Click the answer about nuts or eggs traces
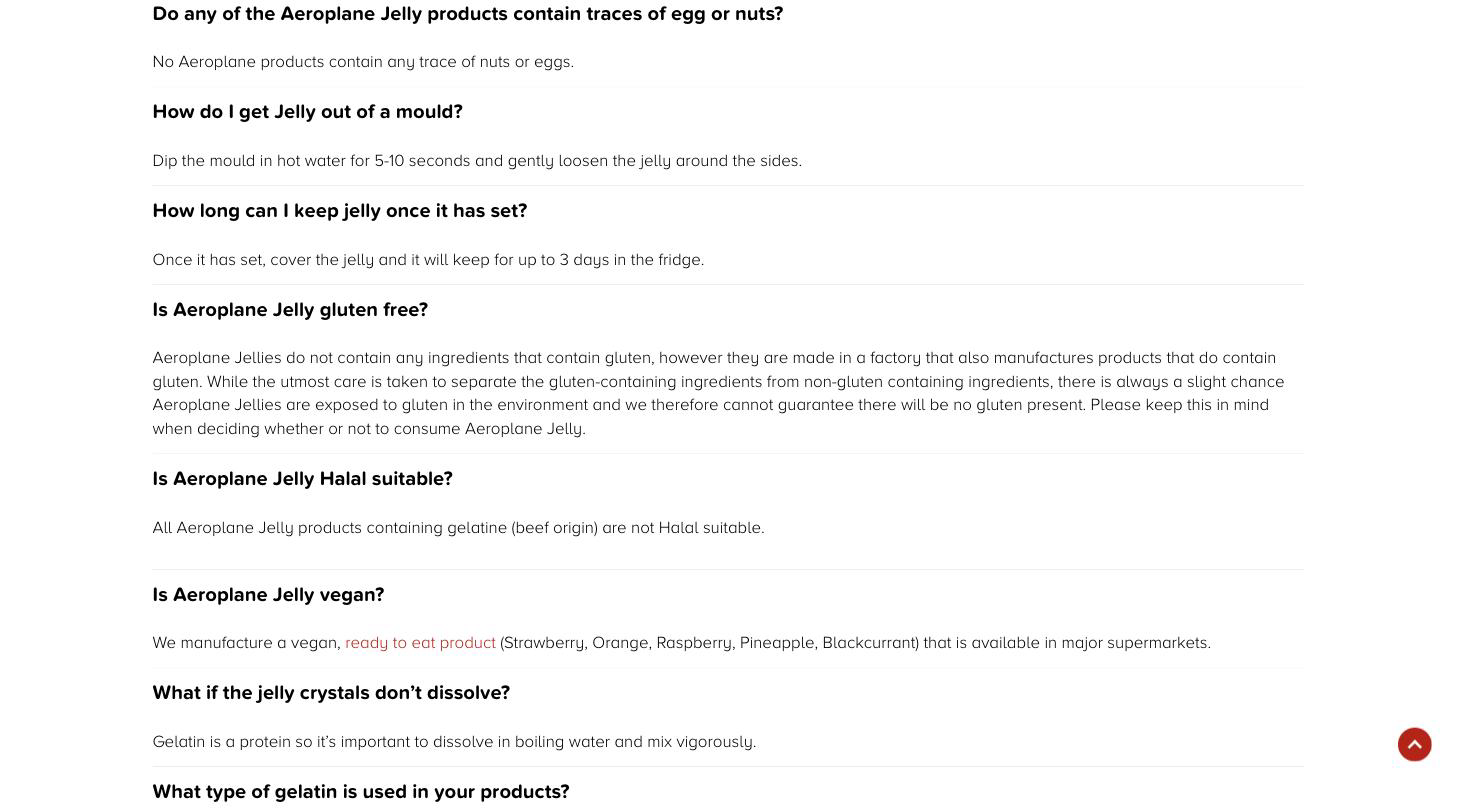The width and height of the screenshot is (1457, 812). coord(363,62)
